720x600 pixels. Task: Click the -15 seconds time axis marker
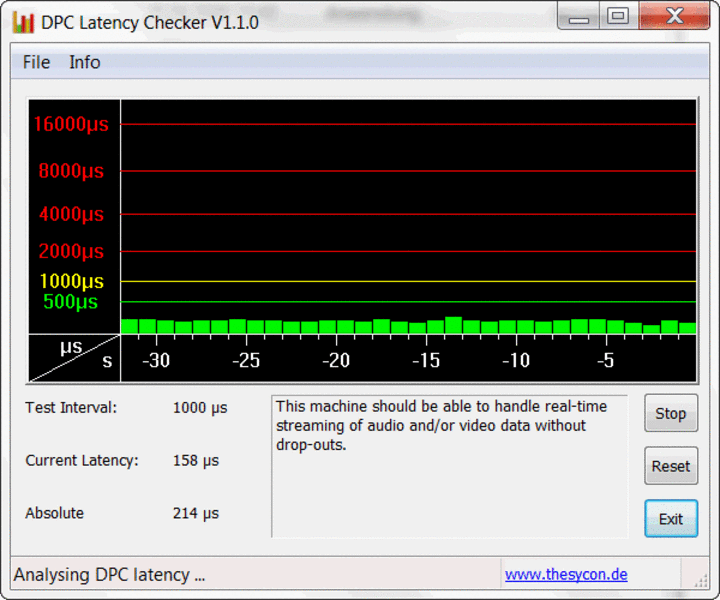[x=426, y=360]
